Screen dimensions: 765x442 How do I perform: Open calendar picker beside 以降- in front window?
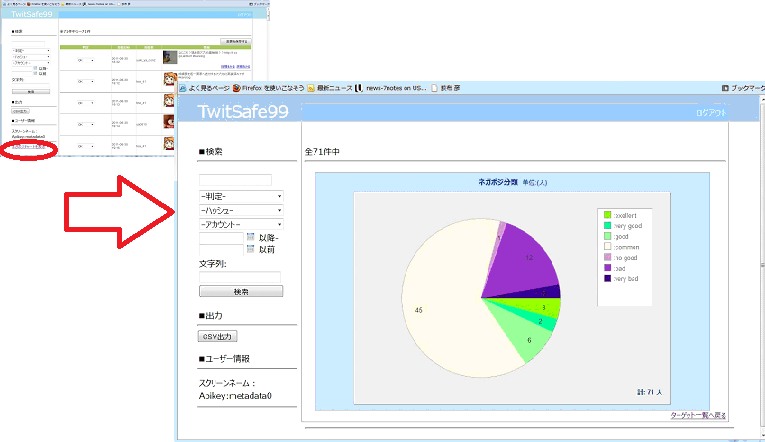click(250, 237)
